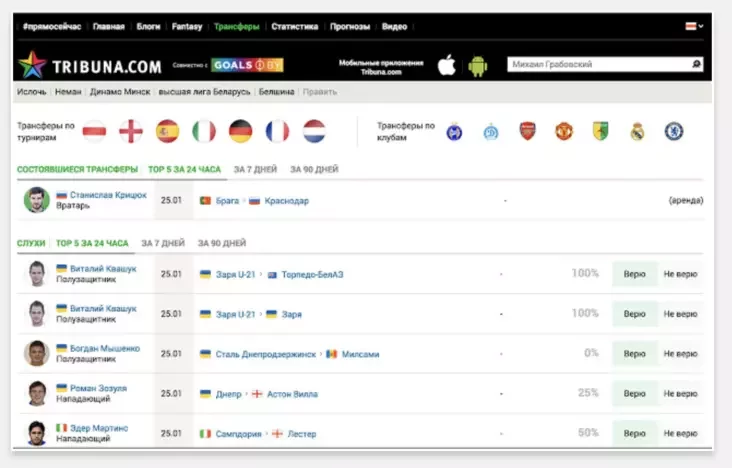This screenshot has height=468, width=732.
Task: Click the Tribuna.com star logo
Action: coord(32,65)
